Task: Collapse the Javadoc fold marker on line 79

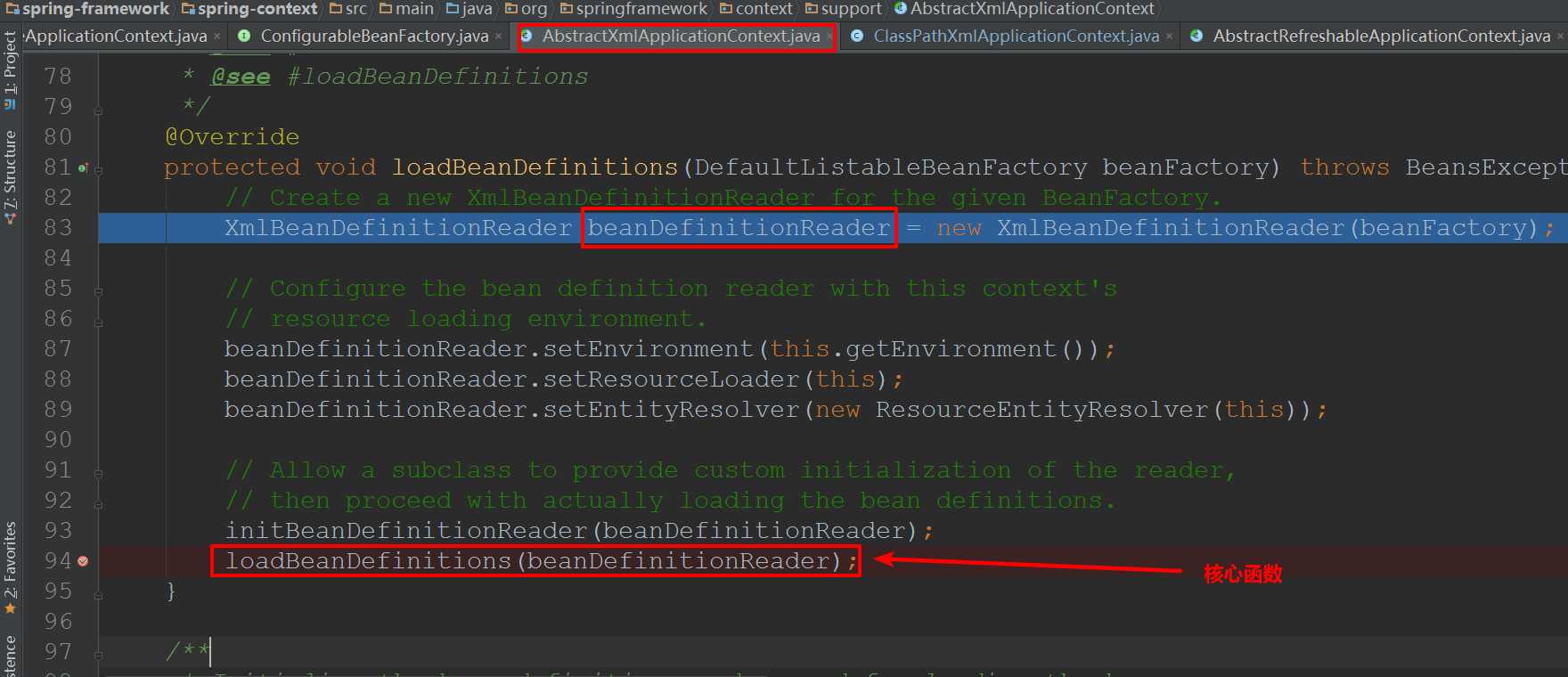Action: 99,110
